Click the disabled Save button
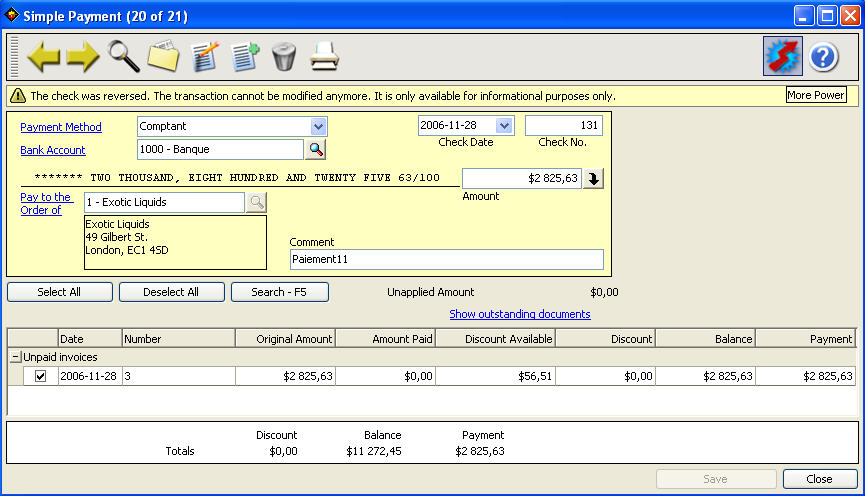The image size is (865, 496). coord(716,479)
